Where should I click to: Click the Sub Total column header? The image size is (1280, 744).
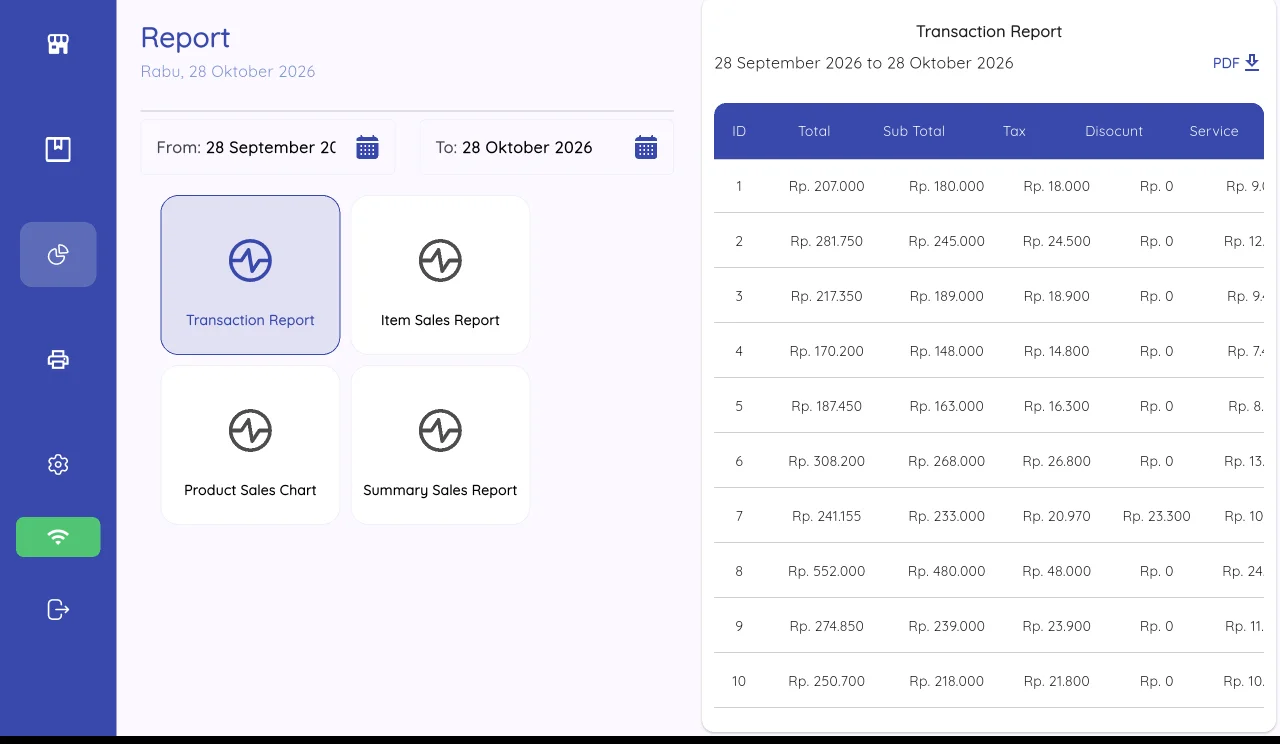pyautogui.click(x=914, y=131)
